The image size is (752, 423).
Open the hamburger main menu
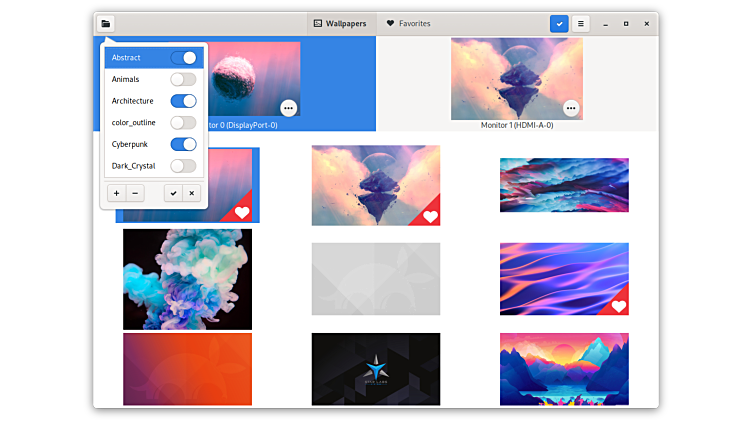(580, 23)
